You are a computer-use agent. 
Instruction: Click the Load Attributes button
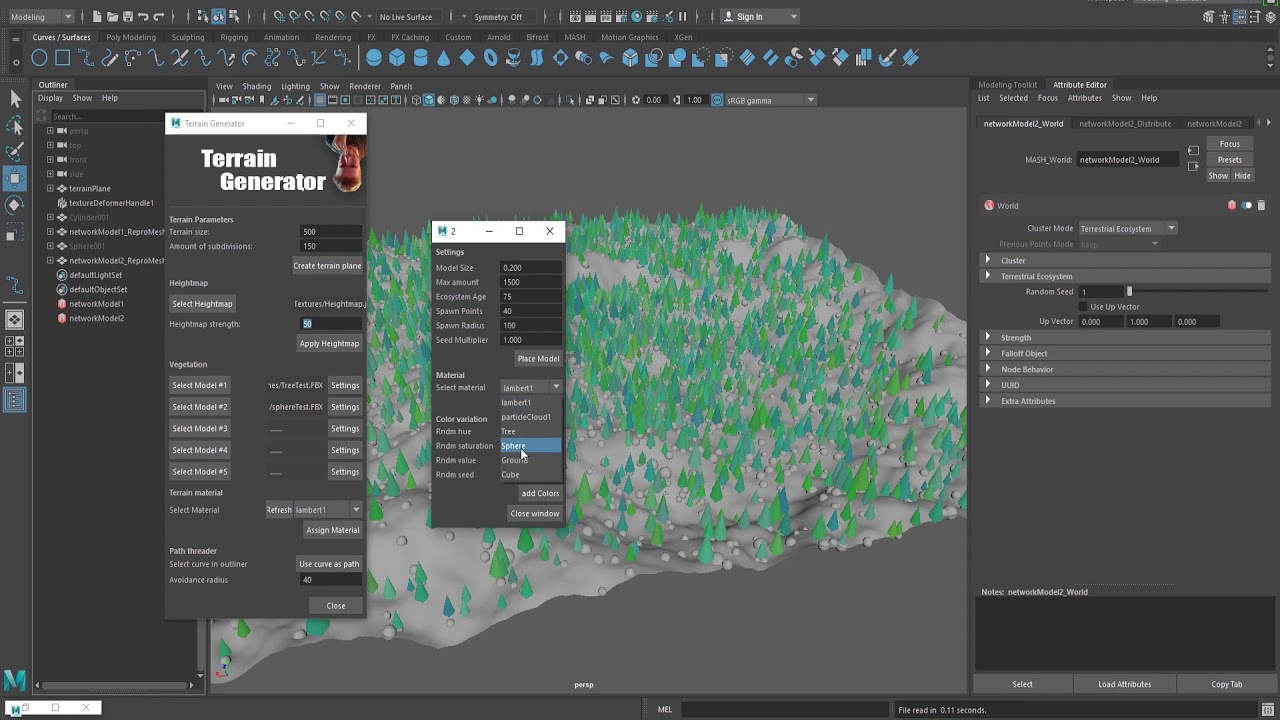[1125, 684]
